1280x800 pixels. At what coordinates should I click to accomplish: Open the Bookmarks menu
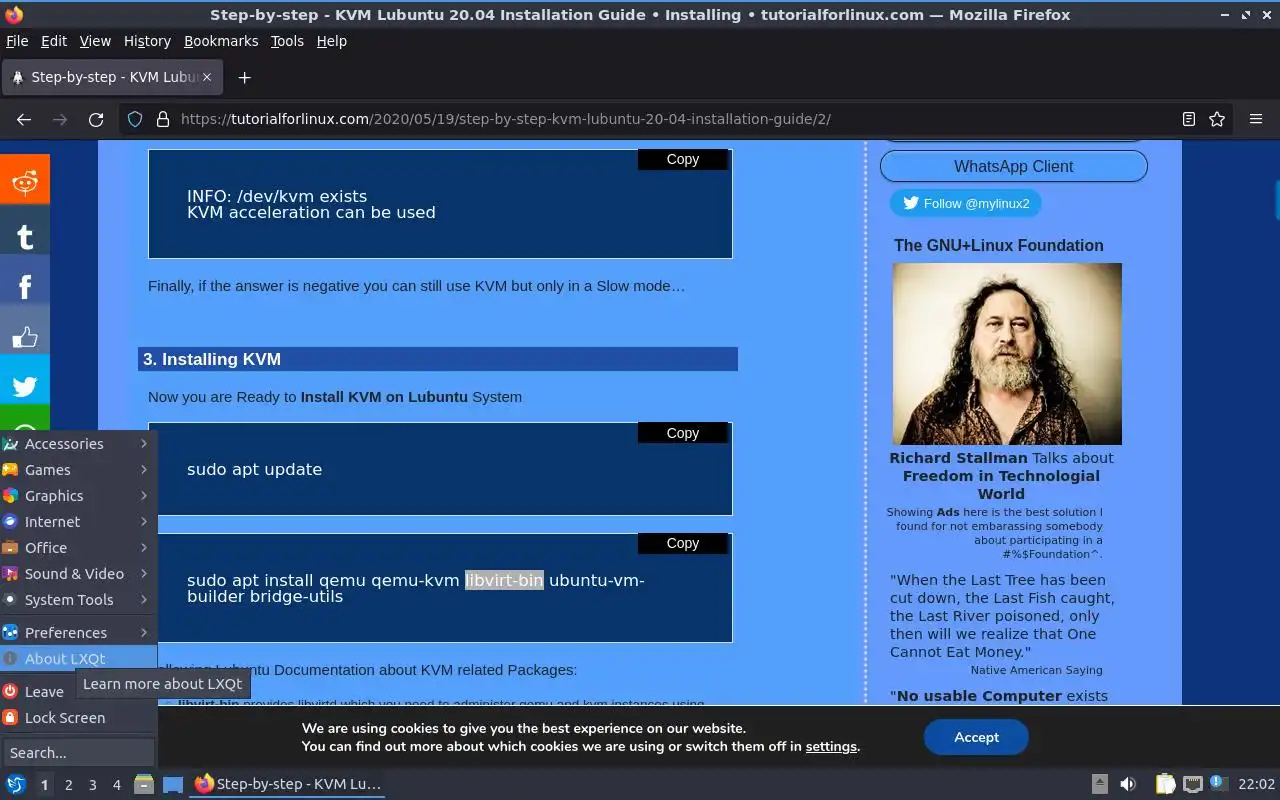221,41
